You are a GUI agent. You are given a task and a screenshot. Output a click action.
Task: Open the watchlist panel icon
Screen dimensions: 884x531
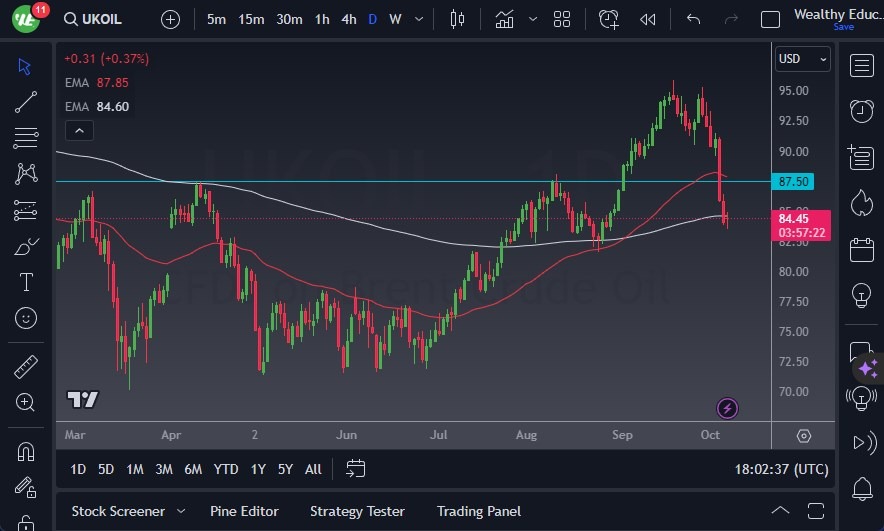[860, 65]
